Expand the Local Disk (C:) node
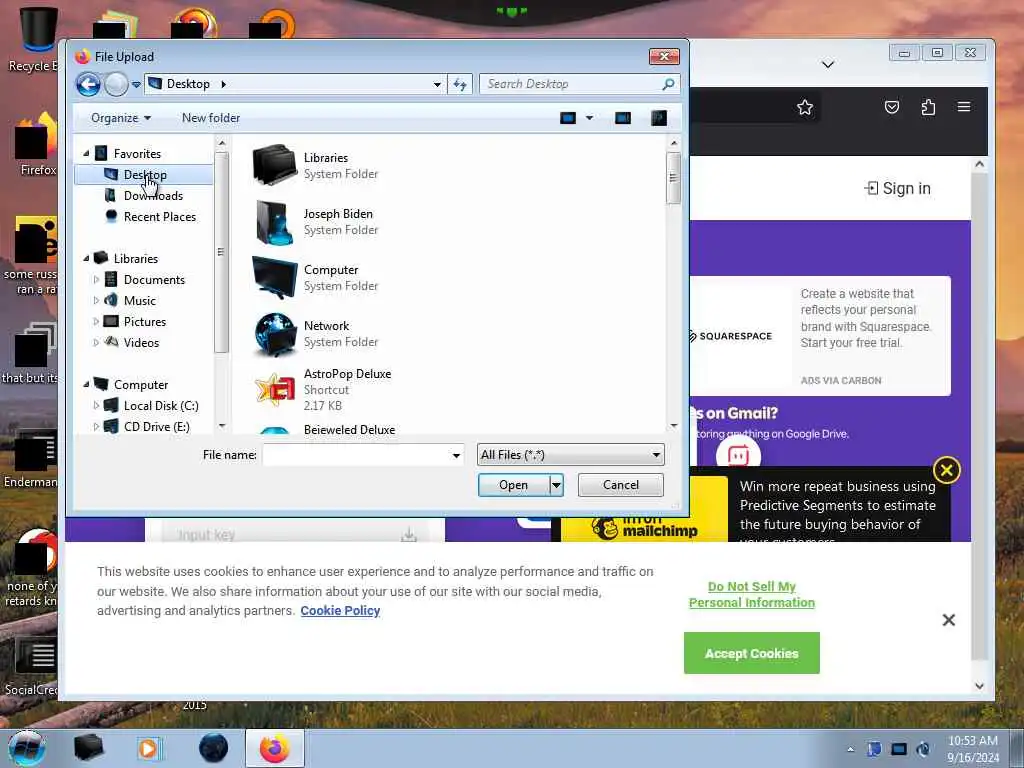The height and width of the screenshot is (768, 1024). (96, 406)
